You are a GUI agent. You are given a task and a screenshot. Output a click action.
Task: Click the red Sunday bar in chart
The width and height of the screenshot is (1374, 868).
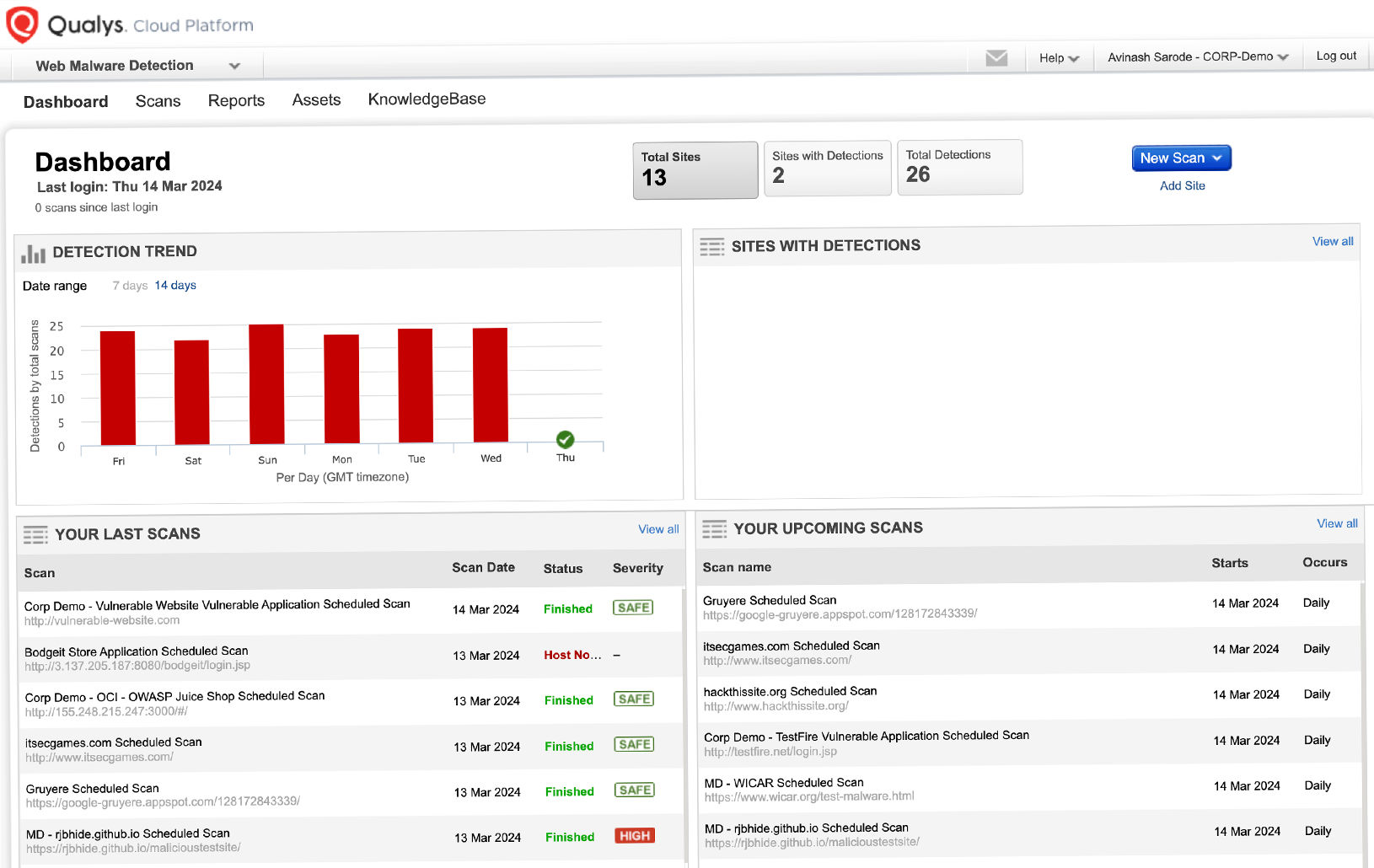[x=266, y=383]
